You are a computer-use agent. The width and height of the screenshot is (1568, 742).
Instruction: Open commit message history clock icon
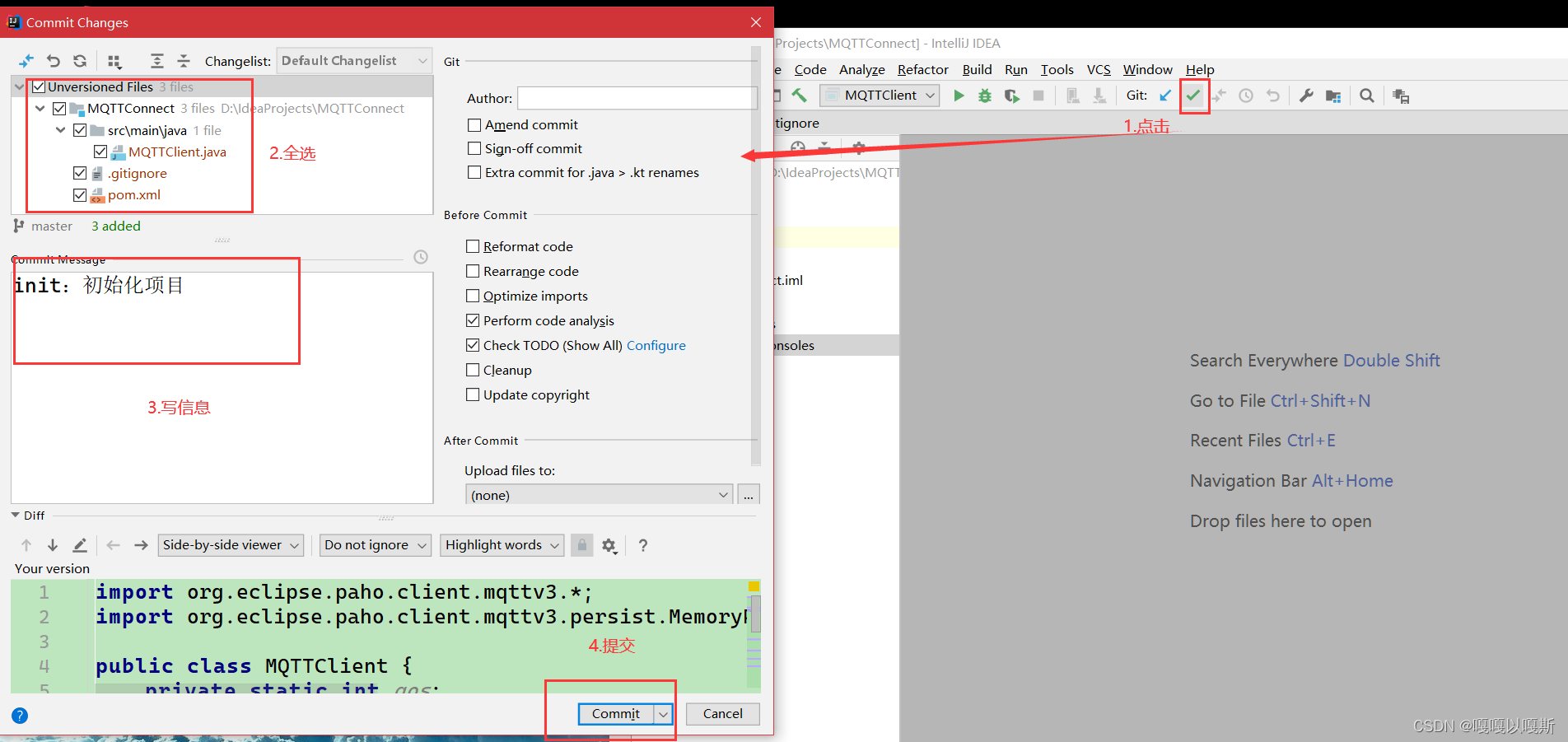click(x=421, y=257)
